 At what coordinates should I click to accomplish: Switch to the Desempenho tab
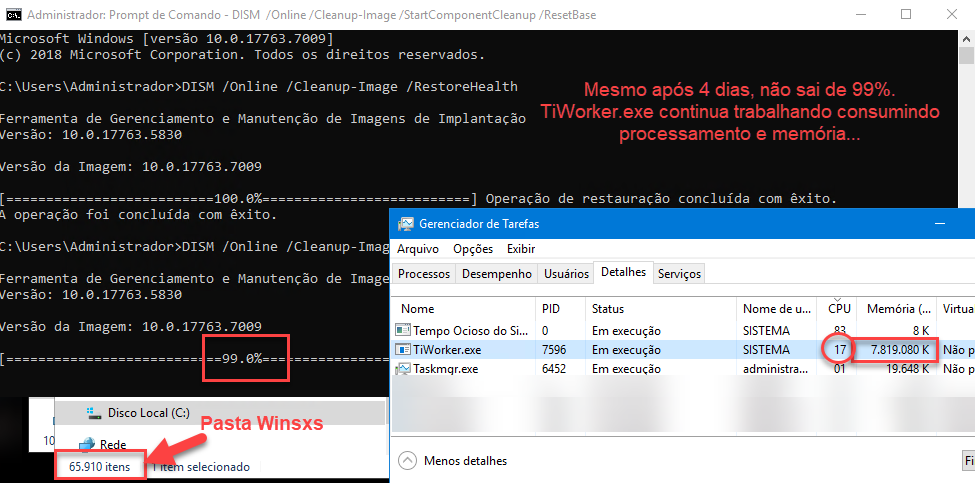click(x=497, y=274)
